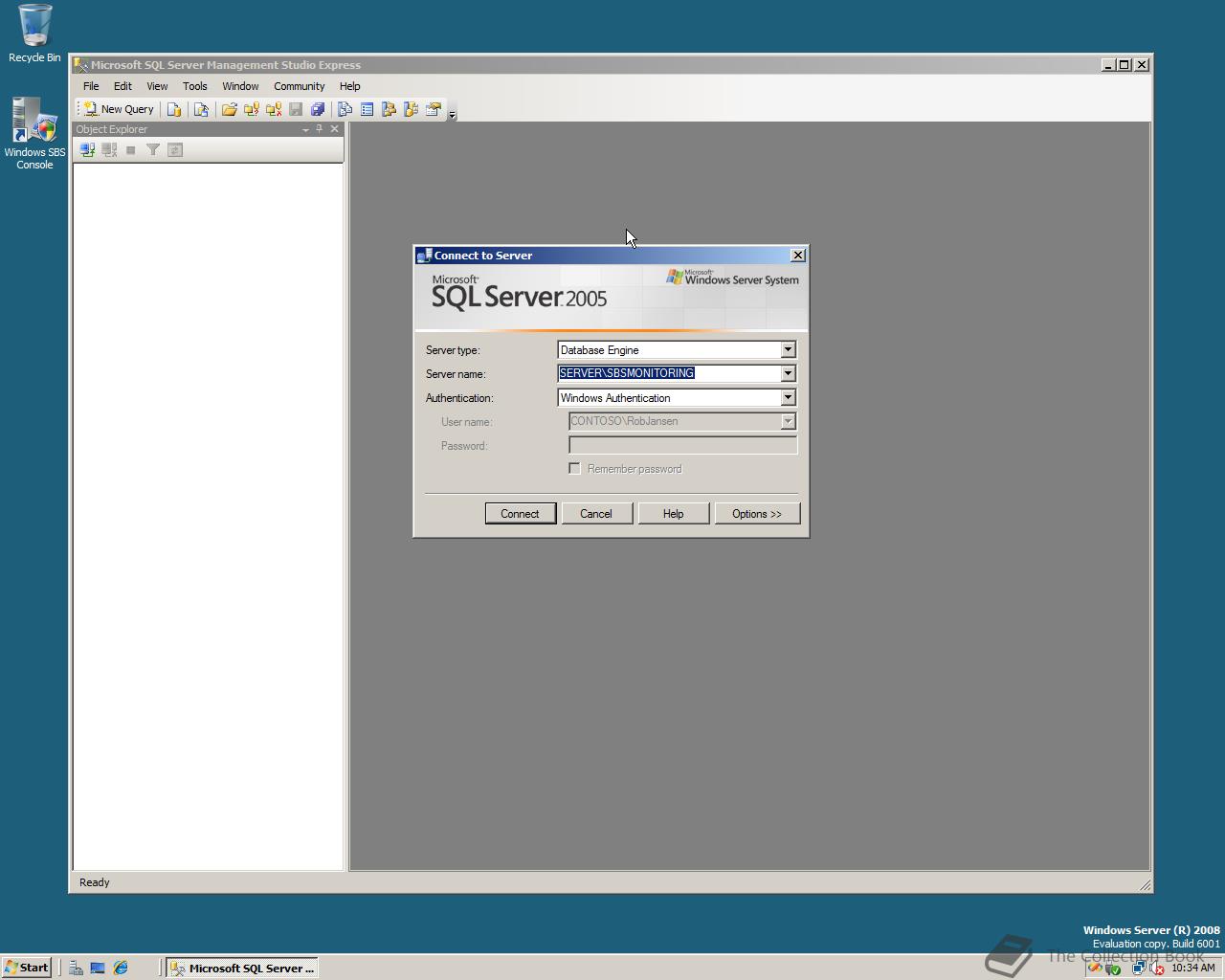Click Microsoft SQL Server taskbar button

tap(242, 968)
